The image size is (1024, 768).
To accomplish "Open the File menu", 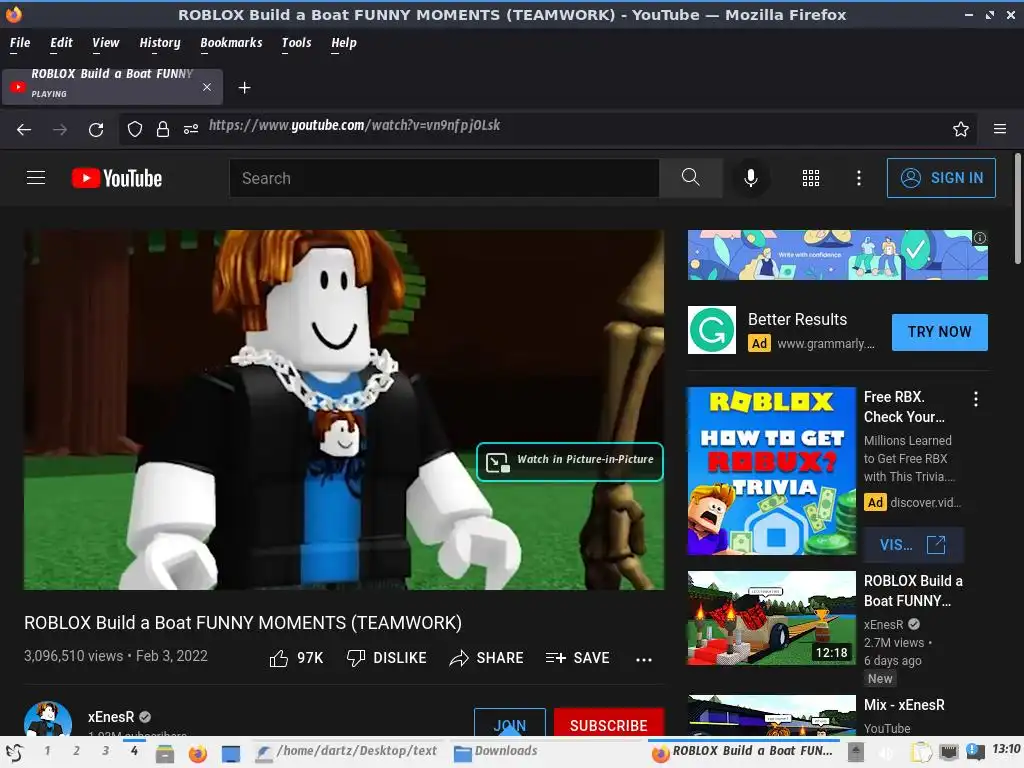I will tap(20, 43).
